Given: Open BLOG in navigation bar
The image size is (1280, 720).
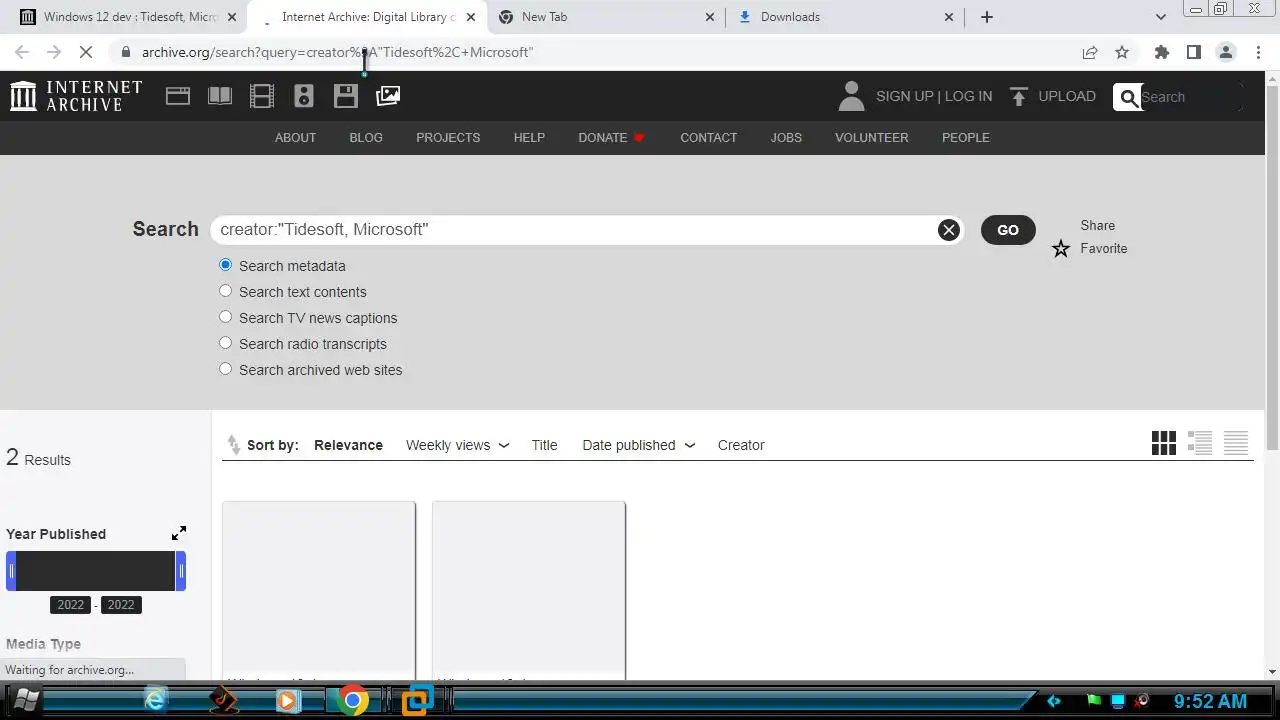Looking at the screenshot, I should pos(366,138).
